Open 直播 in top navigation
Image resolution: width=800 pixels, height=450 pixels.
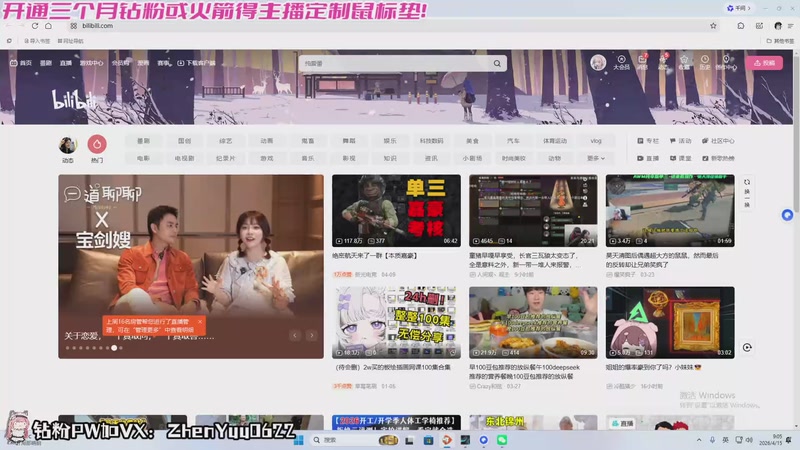[x=66, y=63]
